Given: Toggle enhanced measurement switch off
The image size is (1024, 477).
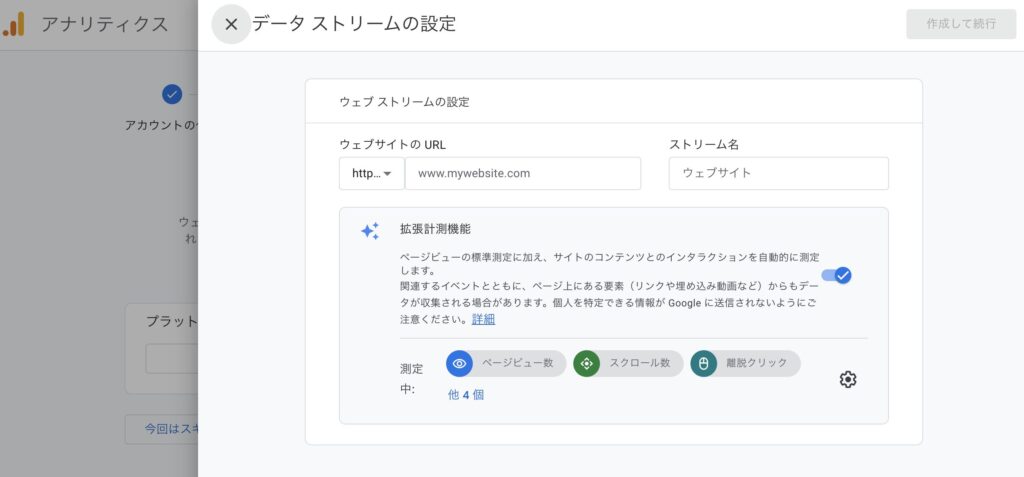Looking at the screenshot, I should [837, 275].
